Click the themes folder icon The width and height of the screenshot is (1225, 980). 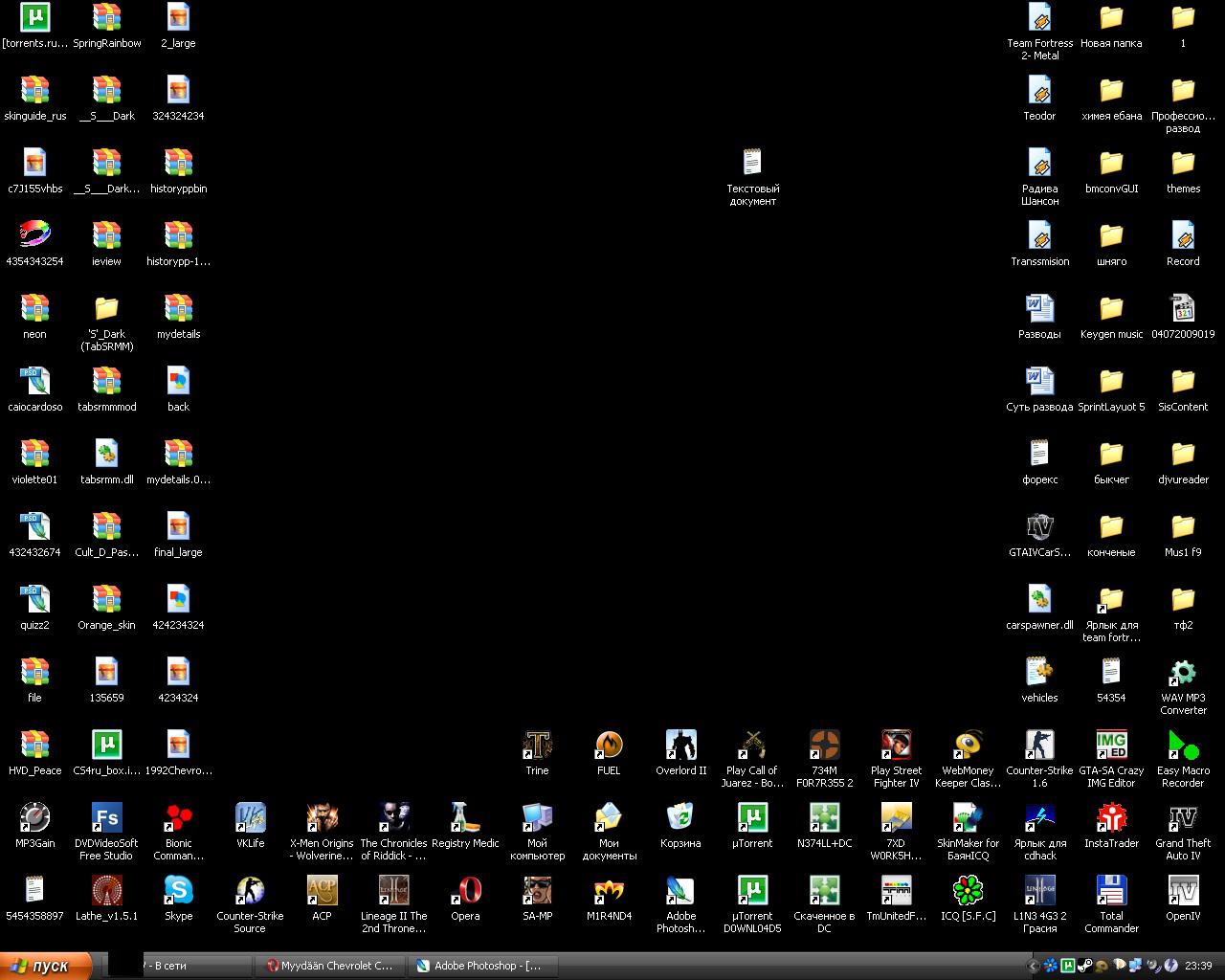pos(1183,163)
